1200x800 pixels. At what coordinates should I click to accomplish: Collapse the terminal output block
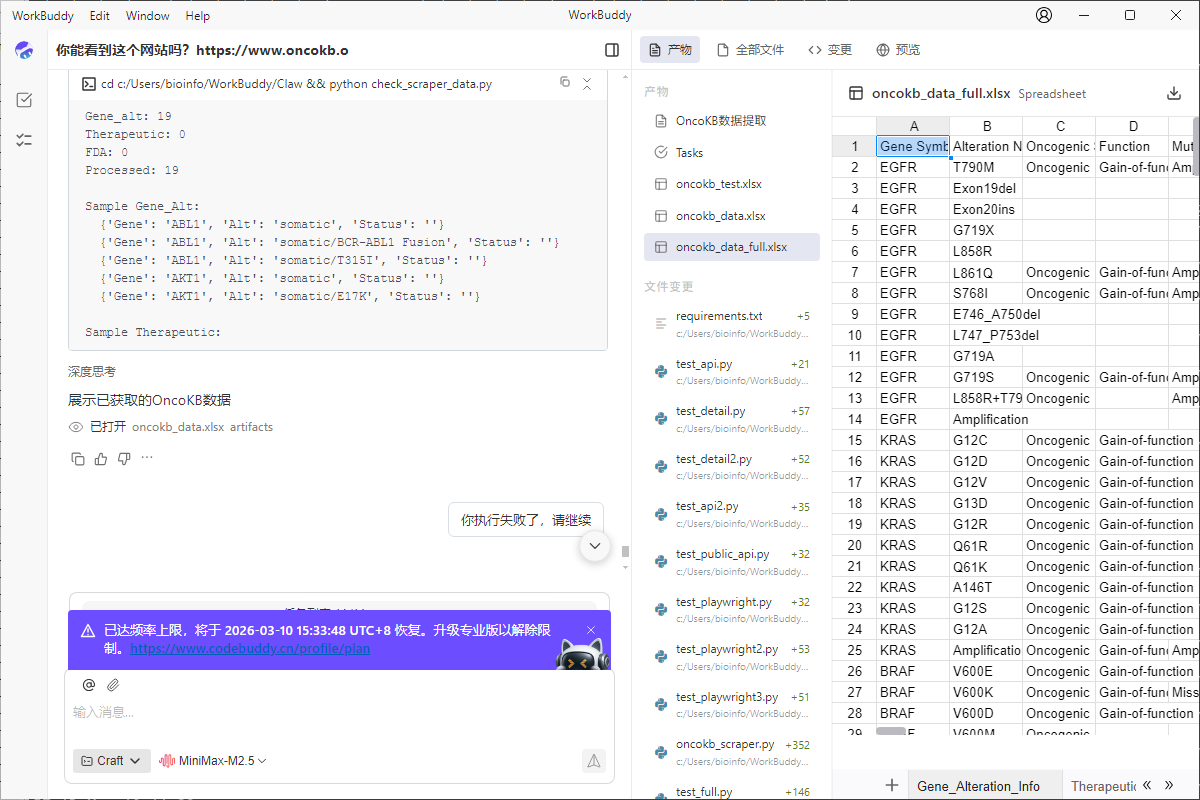[x=587, y=83]
